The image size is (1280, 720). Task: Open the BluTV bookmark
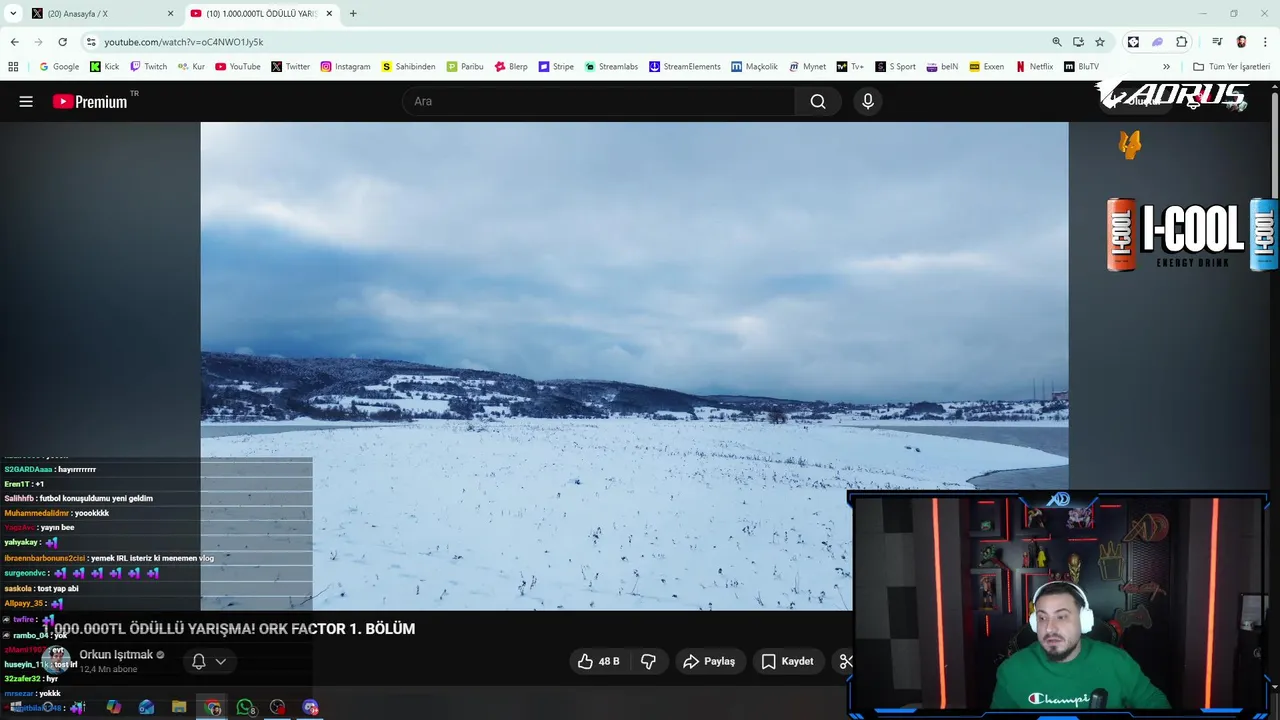(x=1082, y=67)
